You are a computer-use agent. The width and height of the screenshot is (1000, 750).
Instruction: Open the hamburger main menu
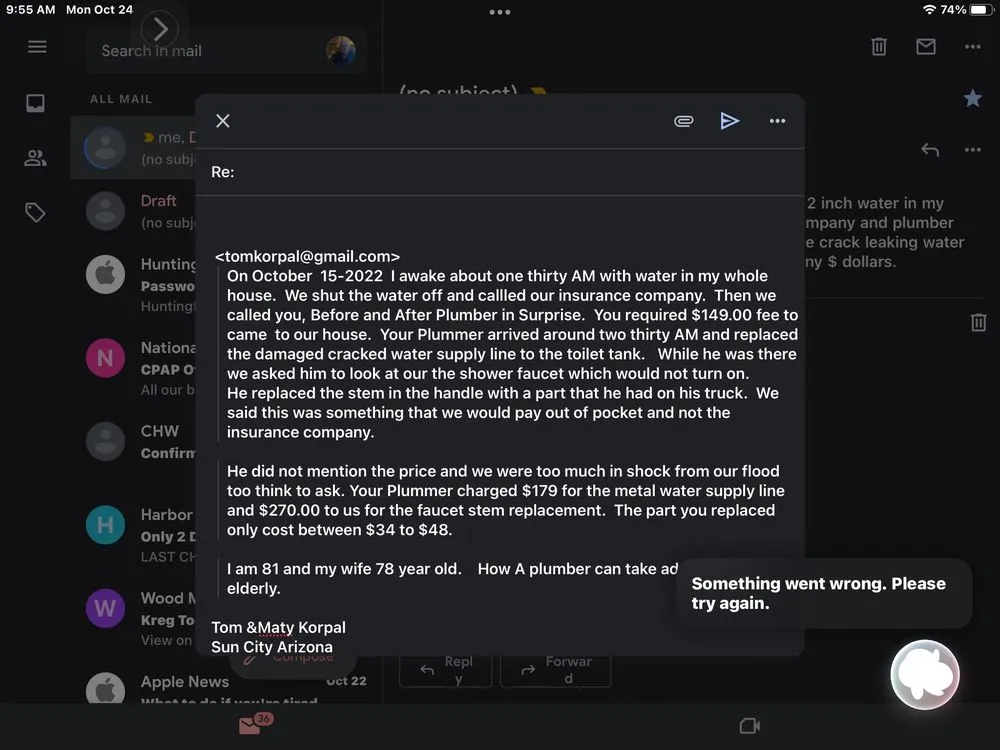[x=37, y=47]
